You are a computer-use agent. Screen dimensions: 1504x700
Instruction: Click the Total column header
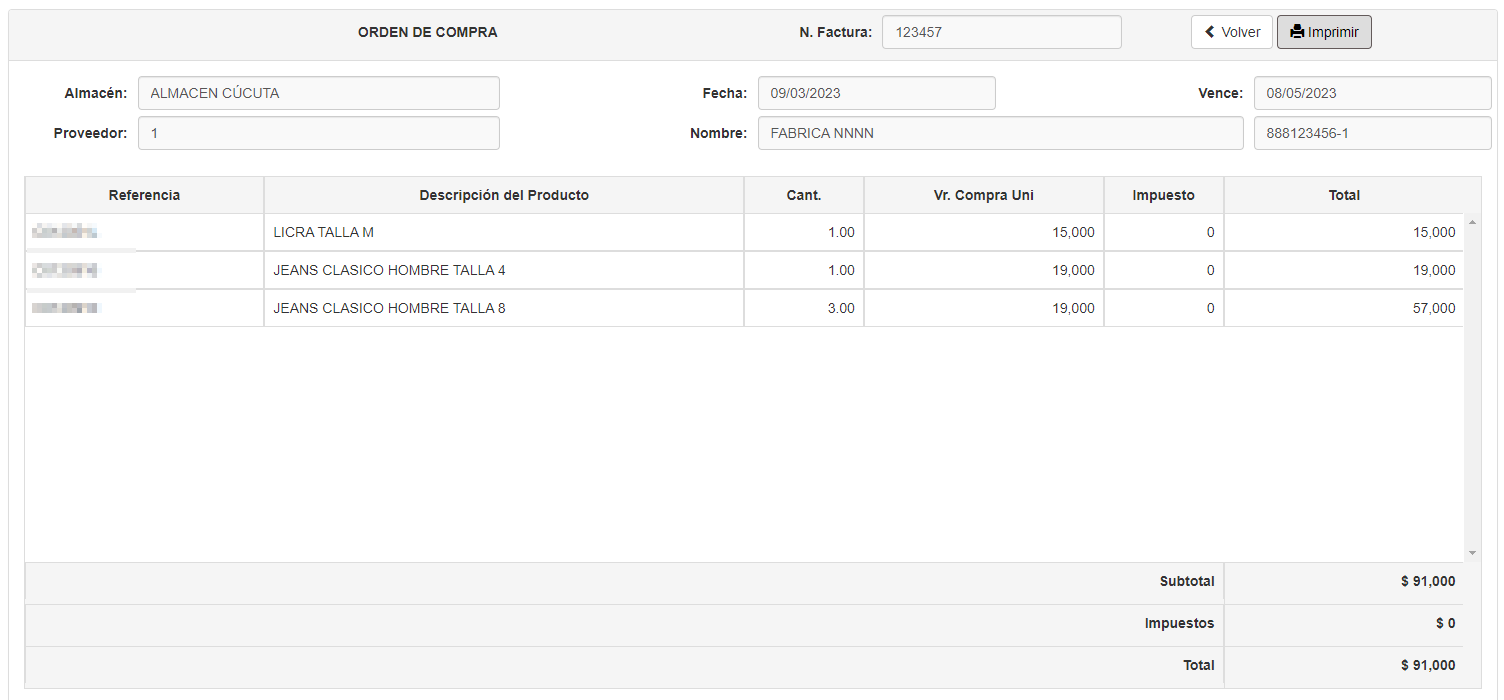(1344, 195)
